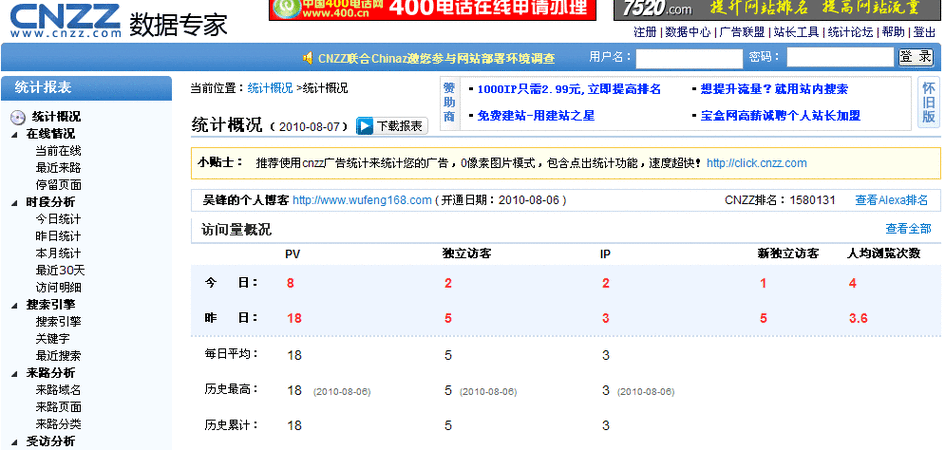Viewport: 945px width, 450px height.
Task: Click 查看Alexa排名 link
Action: pos(891,200)
